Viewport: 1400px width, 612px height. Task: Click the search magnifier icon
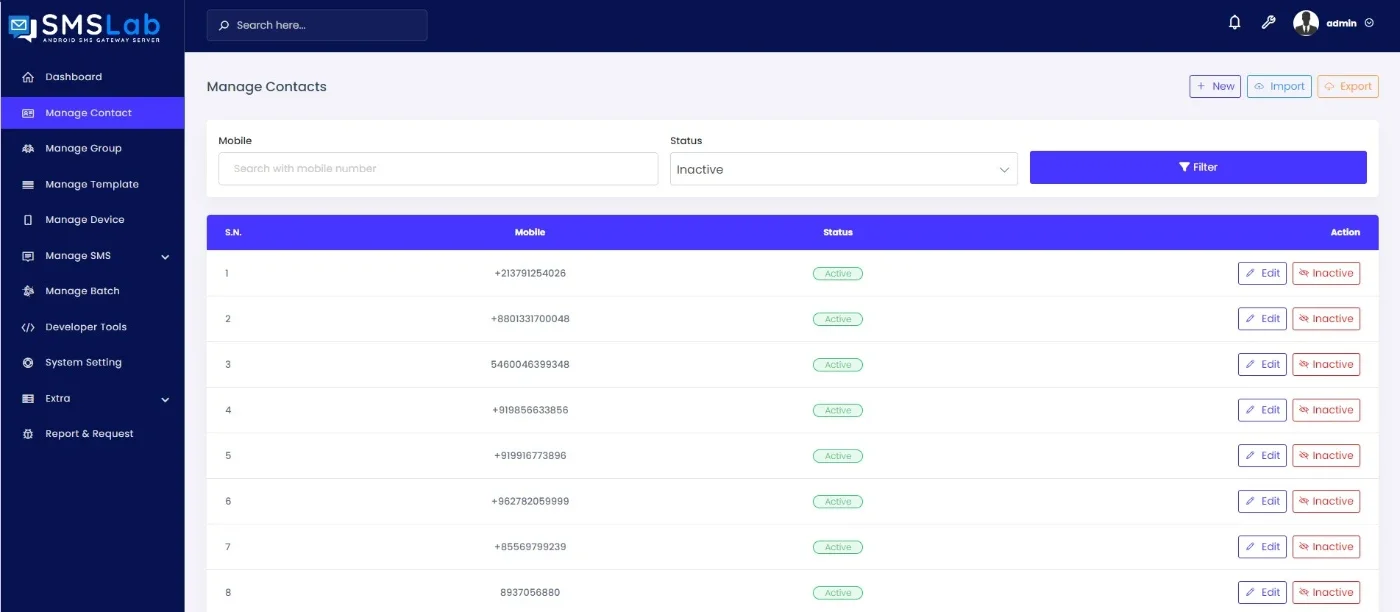click(x=224, y=25)
